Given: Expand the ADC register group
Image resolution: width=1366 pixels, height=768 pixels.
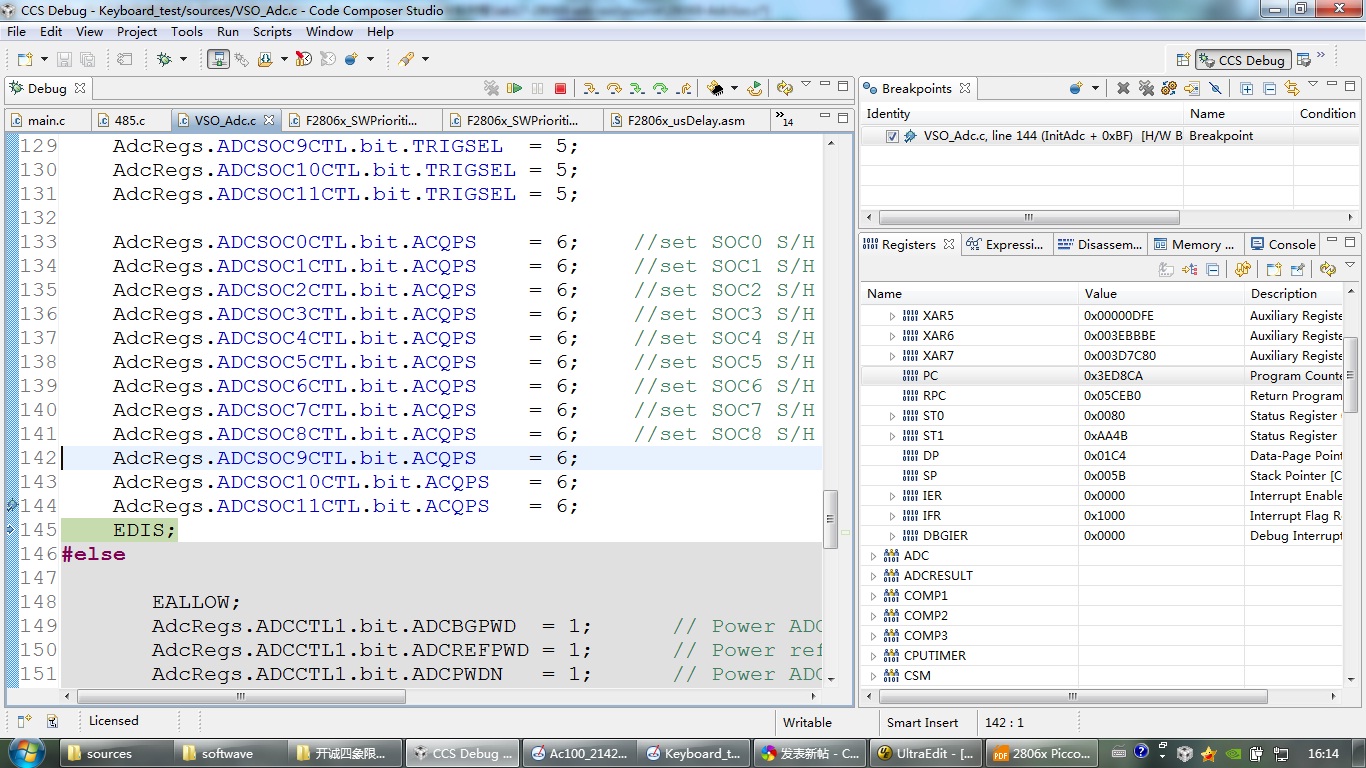Looking at the screenshot, I should 873,556.
